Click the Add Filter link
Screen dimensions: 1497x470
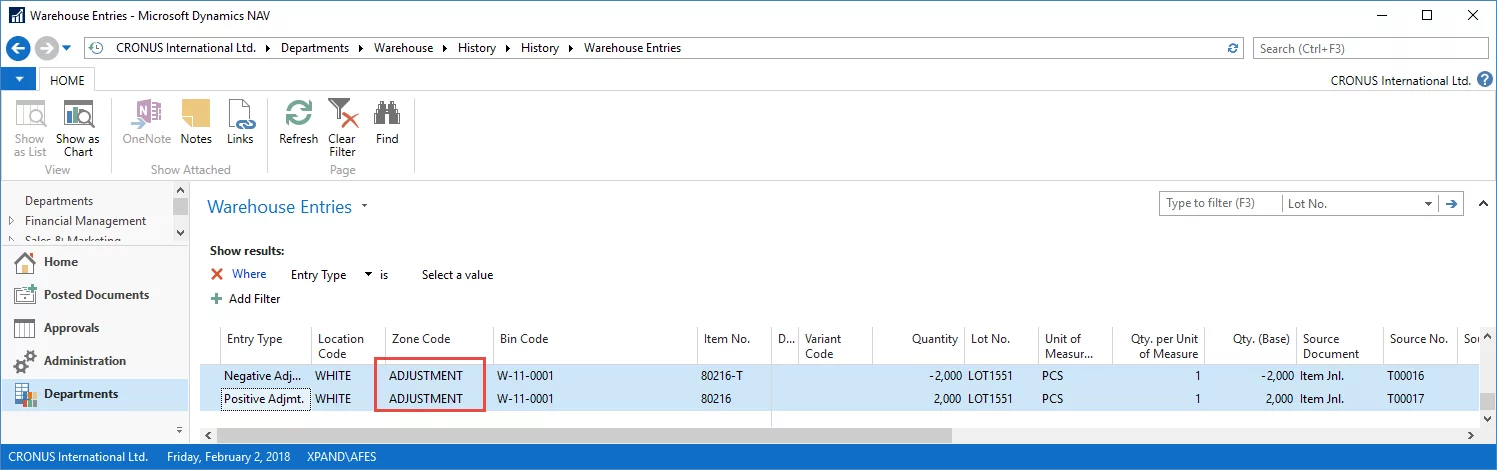tap(254, 299)
